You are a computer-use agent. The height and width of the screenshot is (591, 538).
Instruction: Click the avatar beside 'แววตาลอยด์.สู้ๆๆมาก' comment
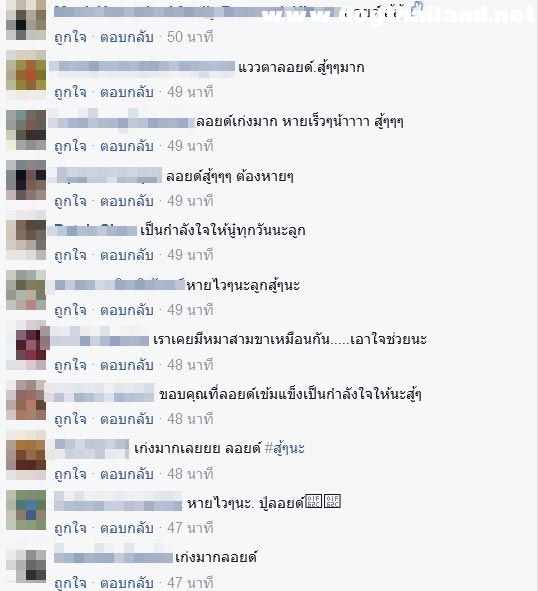point(26,70)
